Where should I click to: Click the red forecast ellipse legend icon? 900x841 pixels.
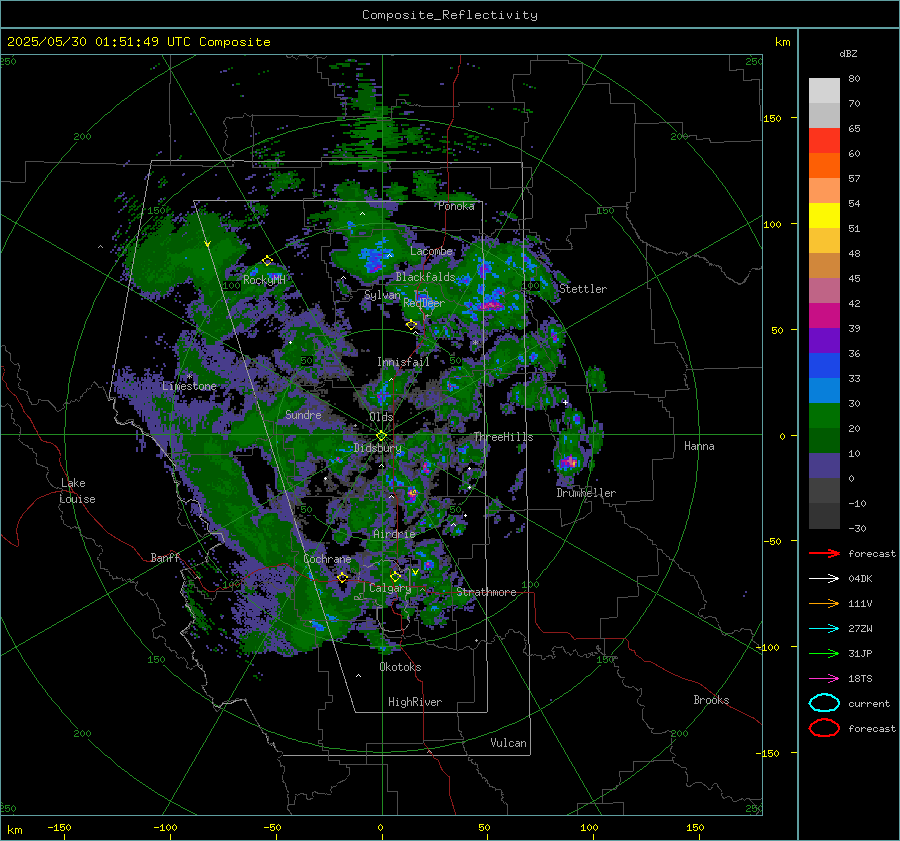[x=824, y=728]
